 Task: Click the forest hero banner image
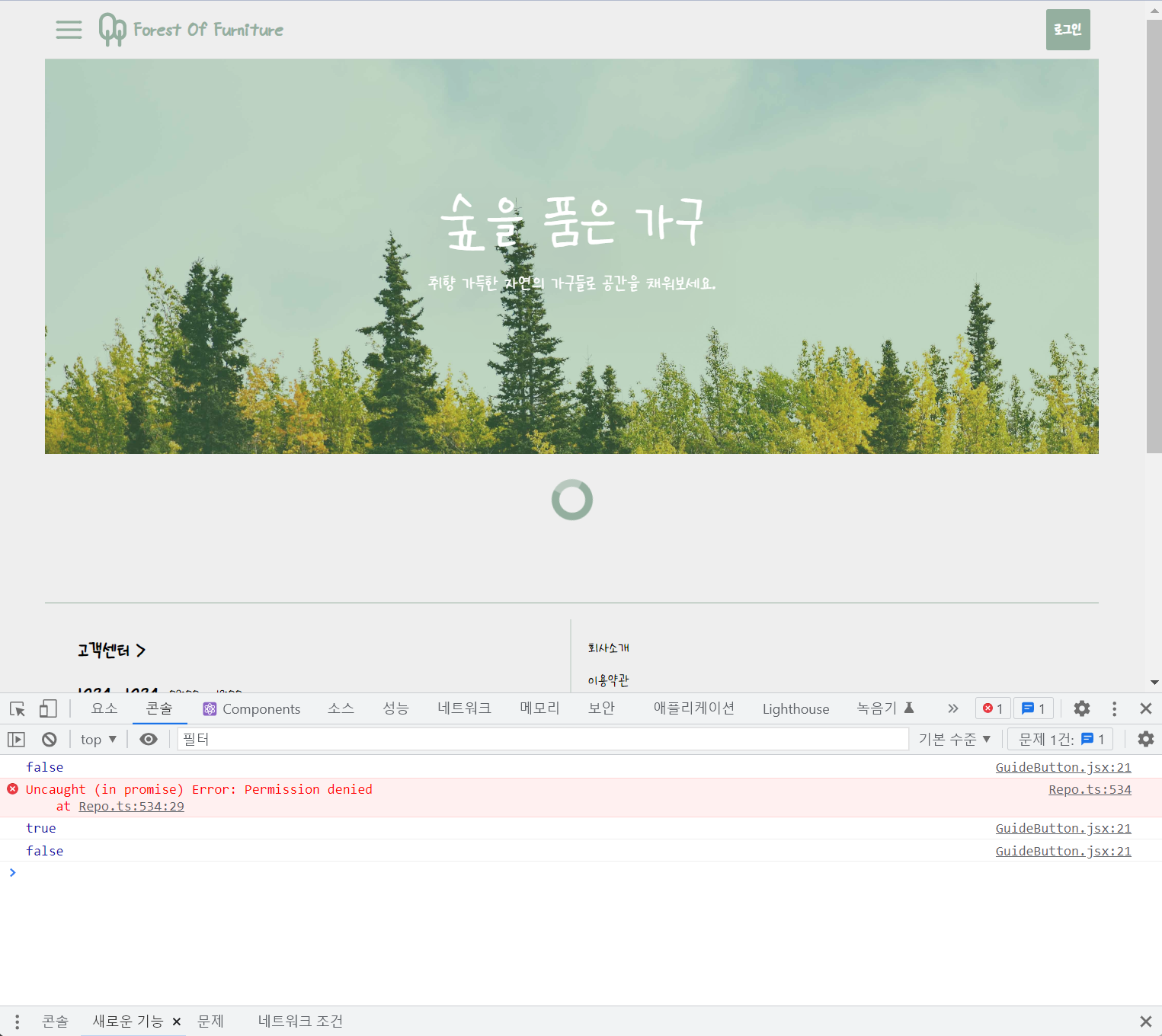(571, 256)
